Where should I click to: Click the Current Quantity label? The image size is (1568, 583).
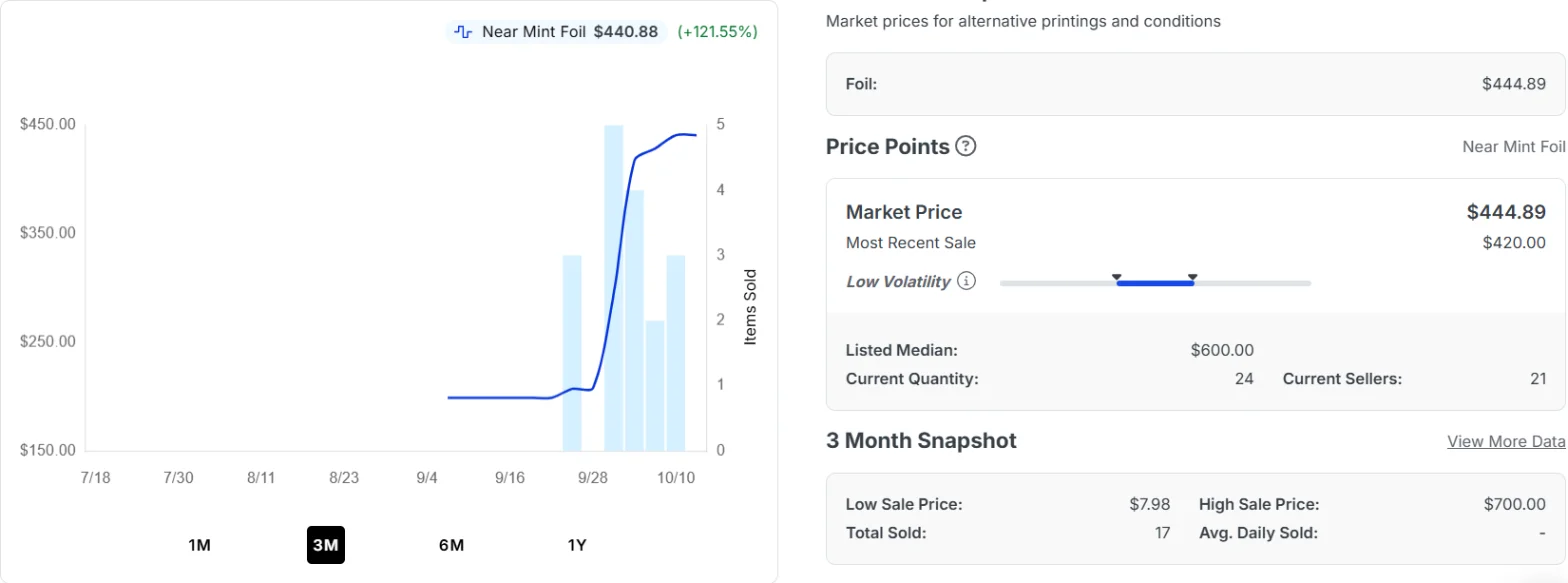[912, 379]
